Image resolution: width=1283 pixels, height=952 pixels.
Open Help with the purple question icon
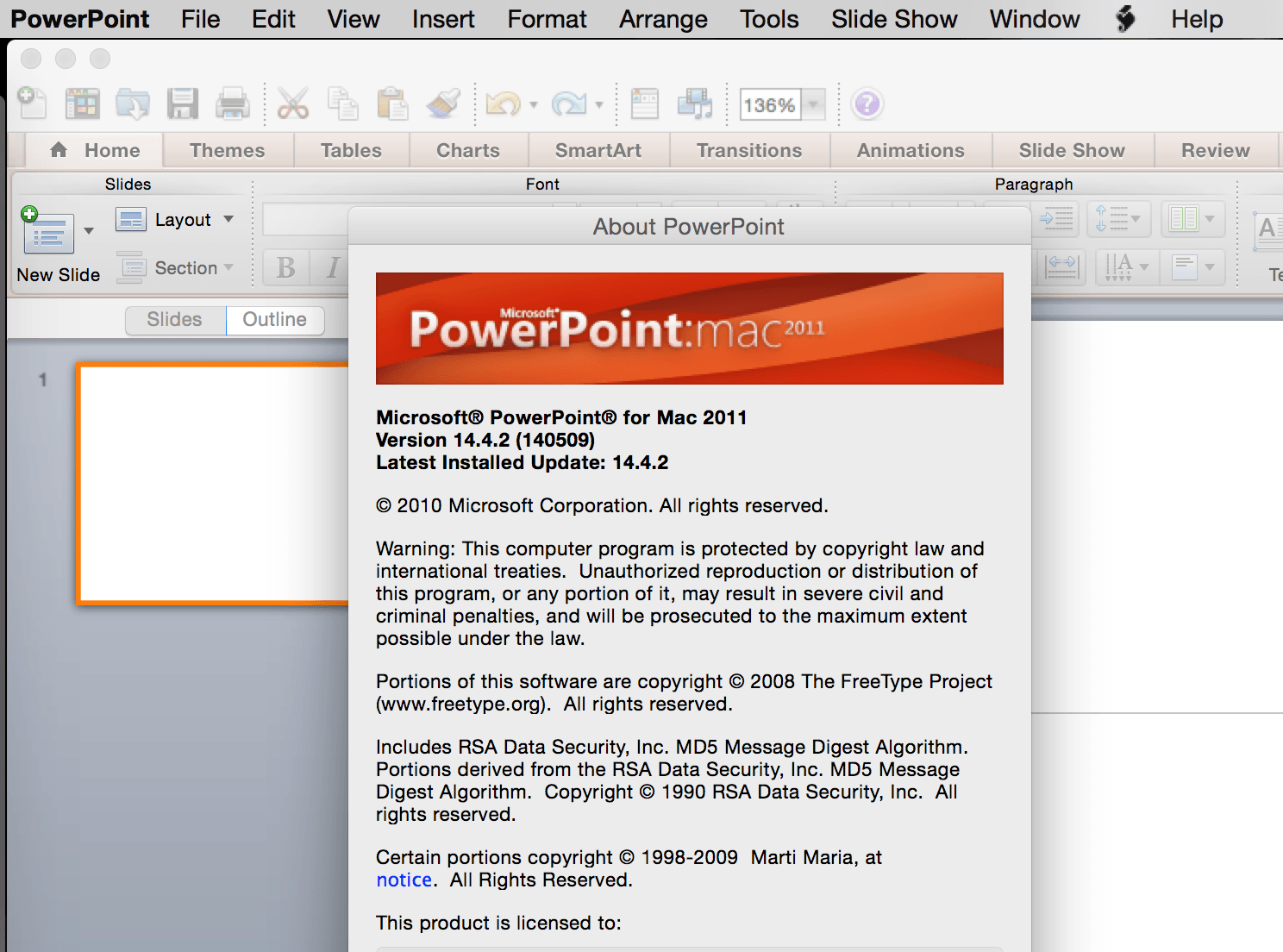(x=867, y=104)
